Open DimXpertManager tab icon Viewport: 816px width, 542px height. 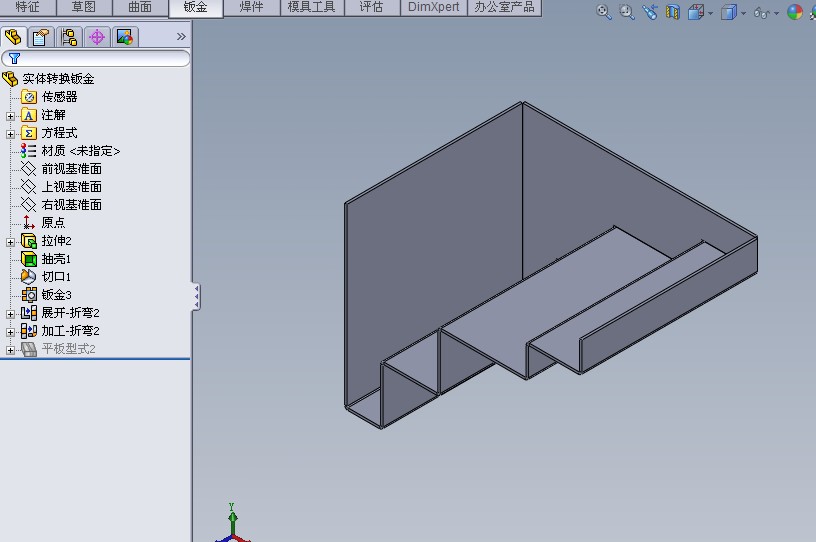pos(97,37)
